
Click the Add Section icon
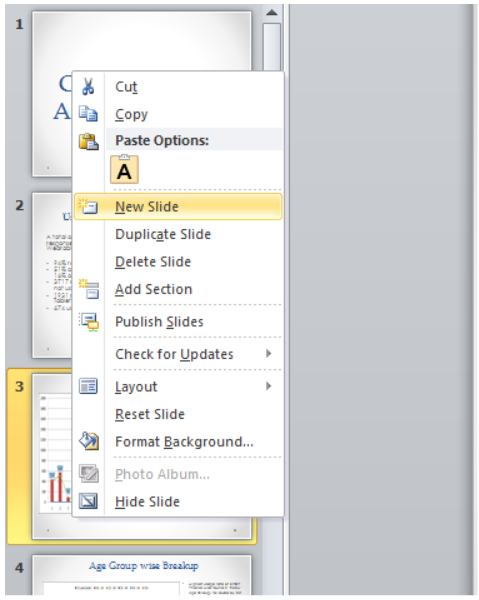[x=89, y=289]
